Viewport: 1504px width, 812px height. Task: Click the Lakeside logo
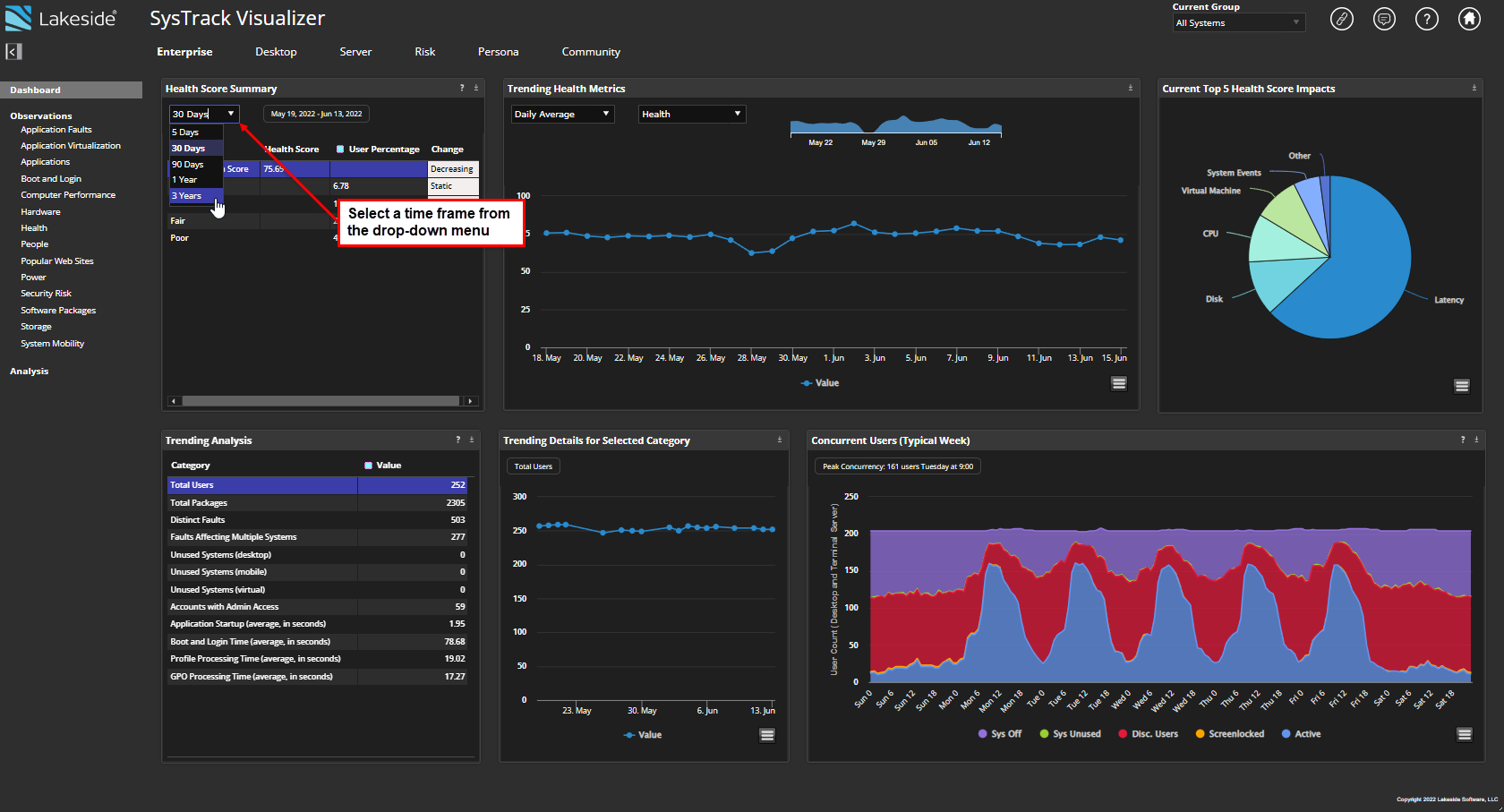point(61,18)
